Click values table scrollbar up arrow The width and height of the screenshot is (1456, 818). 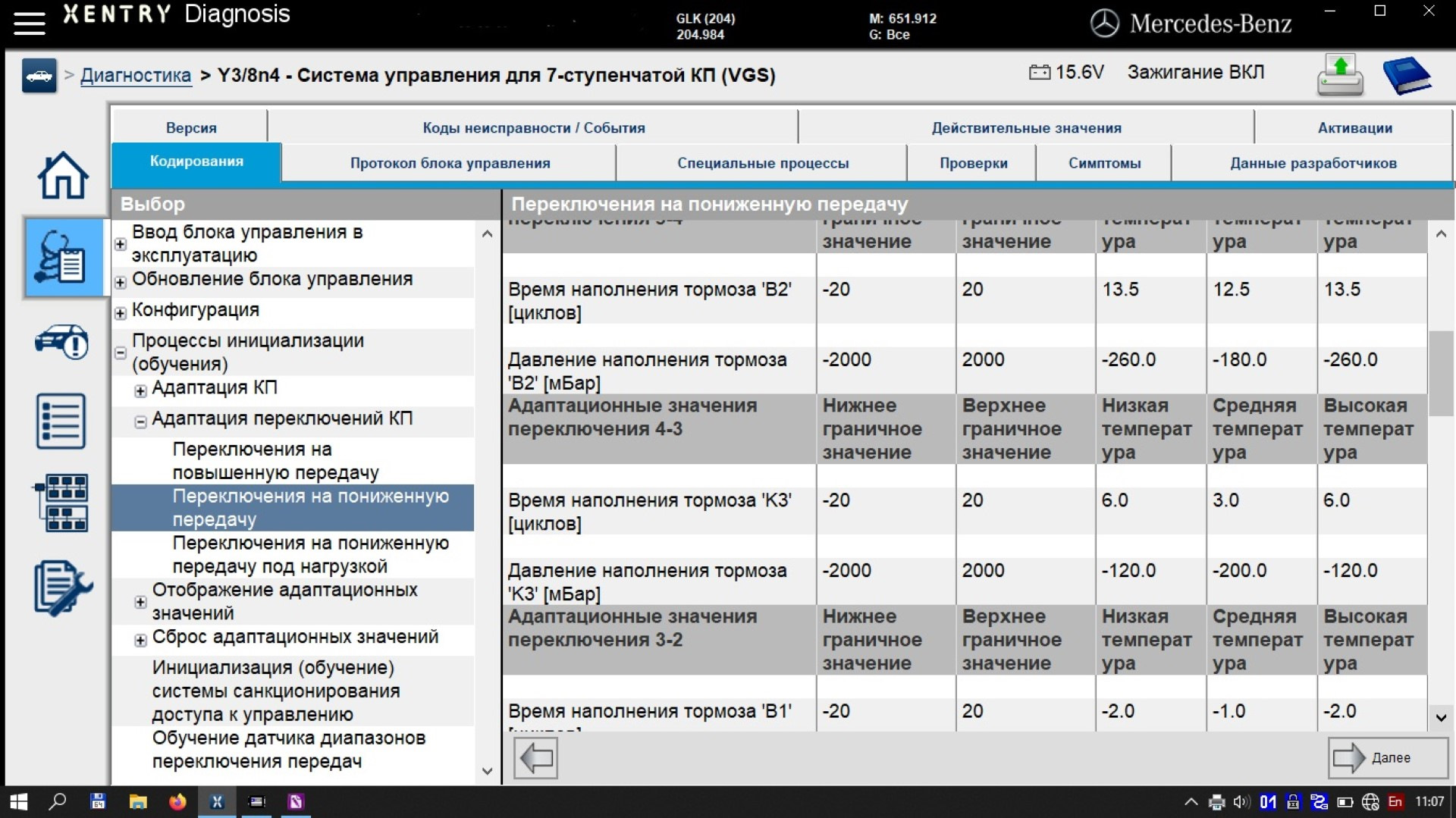coord(1441,234)
